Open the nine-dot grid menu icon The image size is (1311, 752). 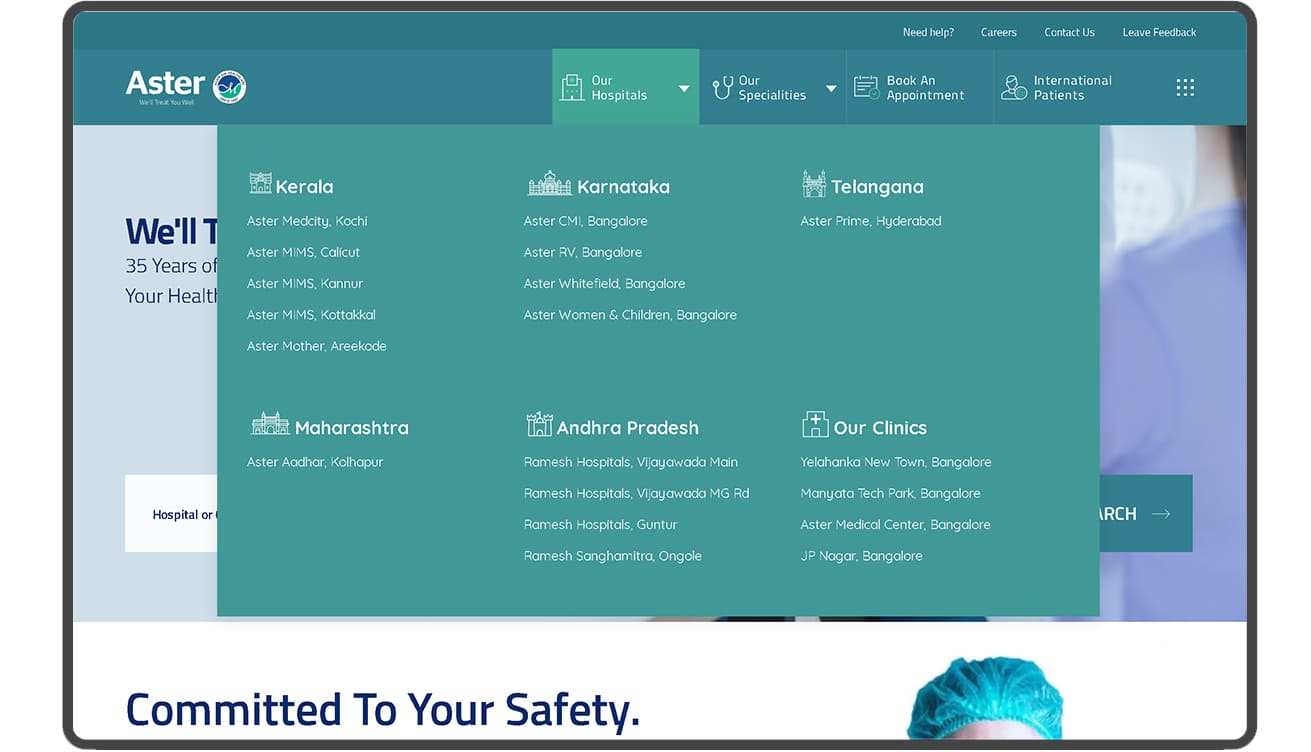click(x=1185, y=87)
